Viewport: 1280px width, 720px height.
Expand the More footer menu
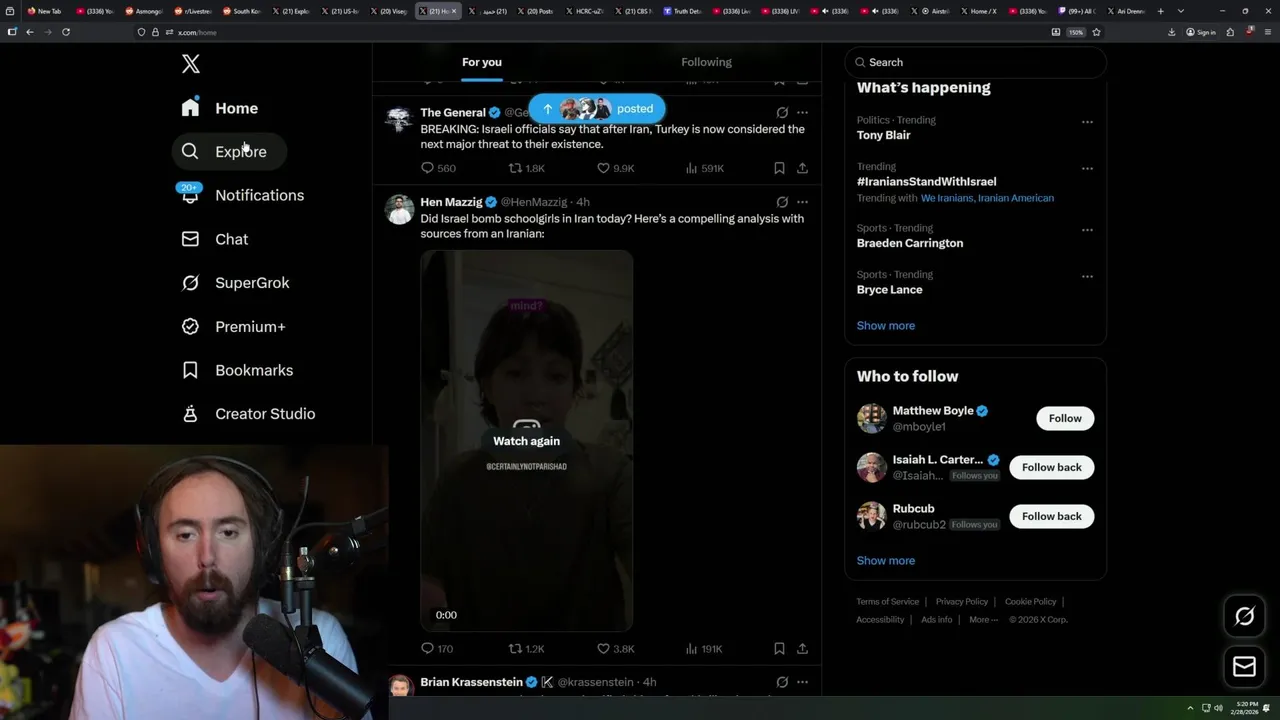983,620
